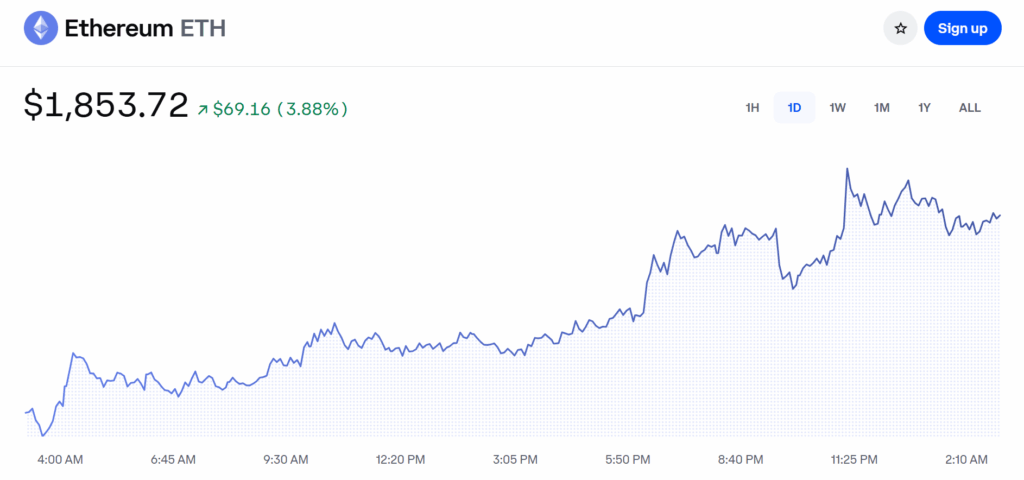The width and height of the screenshot is (1024, 480).
Task: Click the rightmost end of price line
Action: pos(1000,214)
